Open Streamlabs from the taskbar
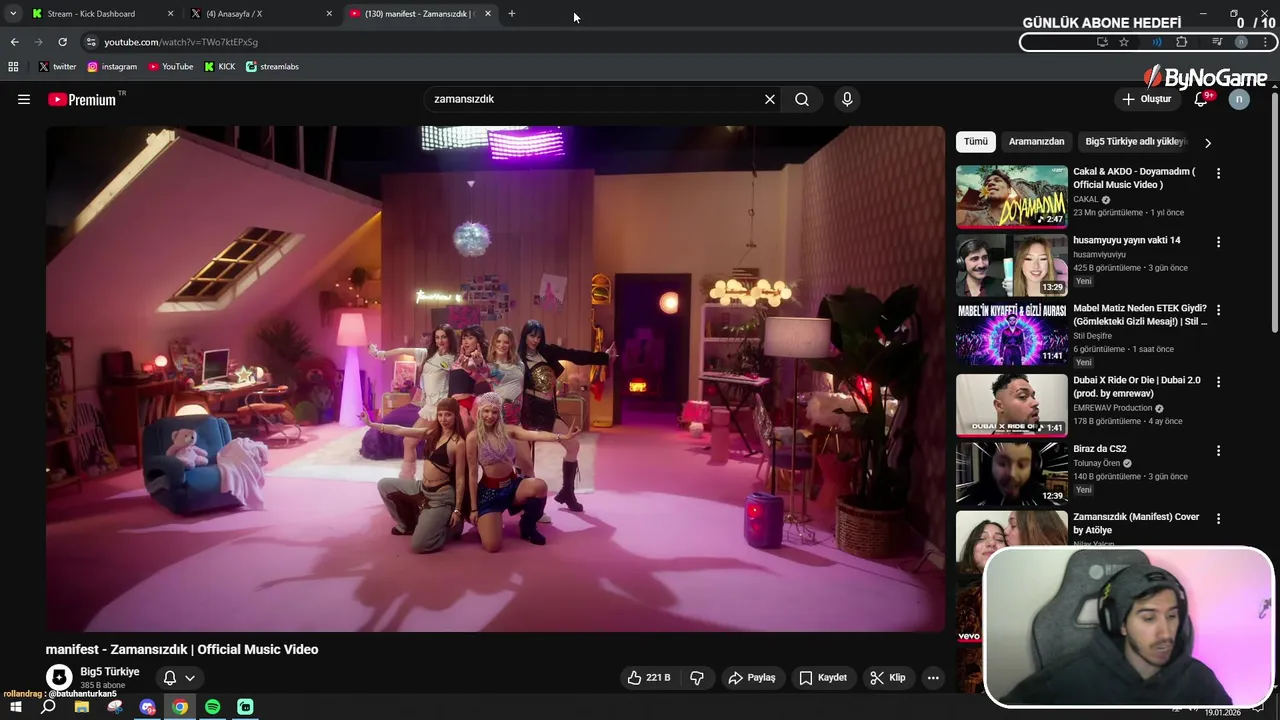Screen dimensions: 1280x720 click(245, 707)
